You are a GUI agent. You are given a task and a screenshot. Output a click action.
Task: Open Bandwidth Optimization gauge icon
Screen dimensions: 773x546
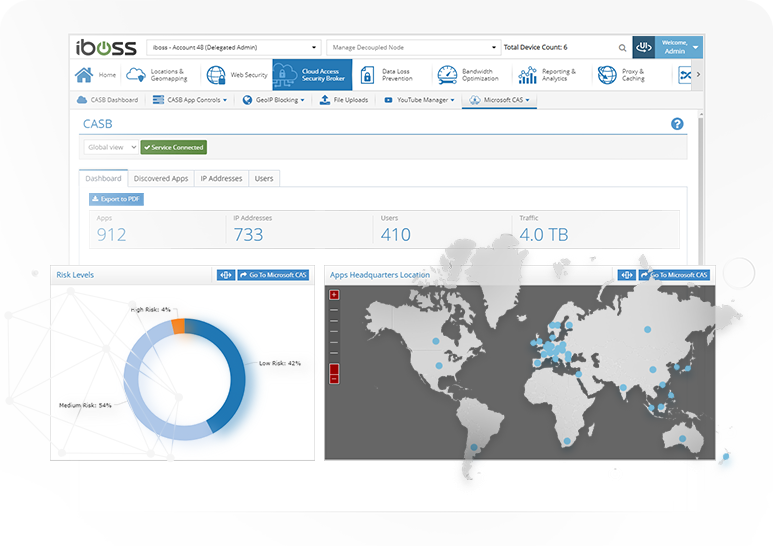[x=447, y=75]
